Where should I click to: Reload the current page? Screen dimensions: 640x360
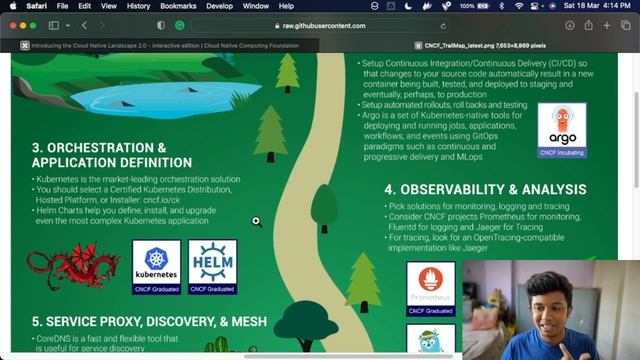[x=443, y=26]
